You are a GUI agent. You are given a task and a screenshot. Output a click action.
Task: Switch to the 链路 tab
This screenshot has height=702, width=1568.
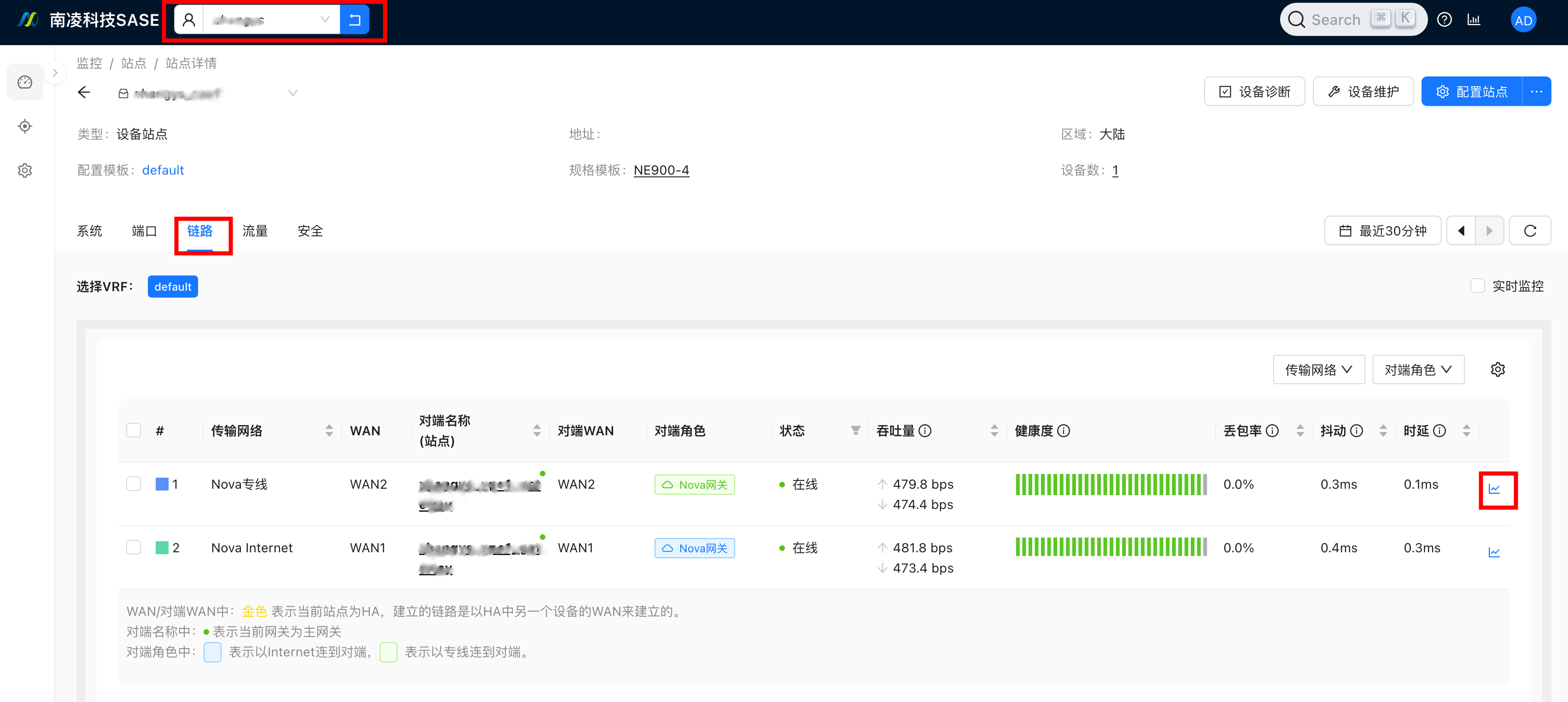tap(199, 231)
